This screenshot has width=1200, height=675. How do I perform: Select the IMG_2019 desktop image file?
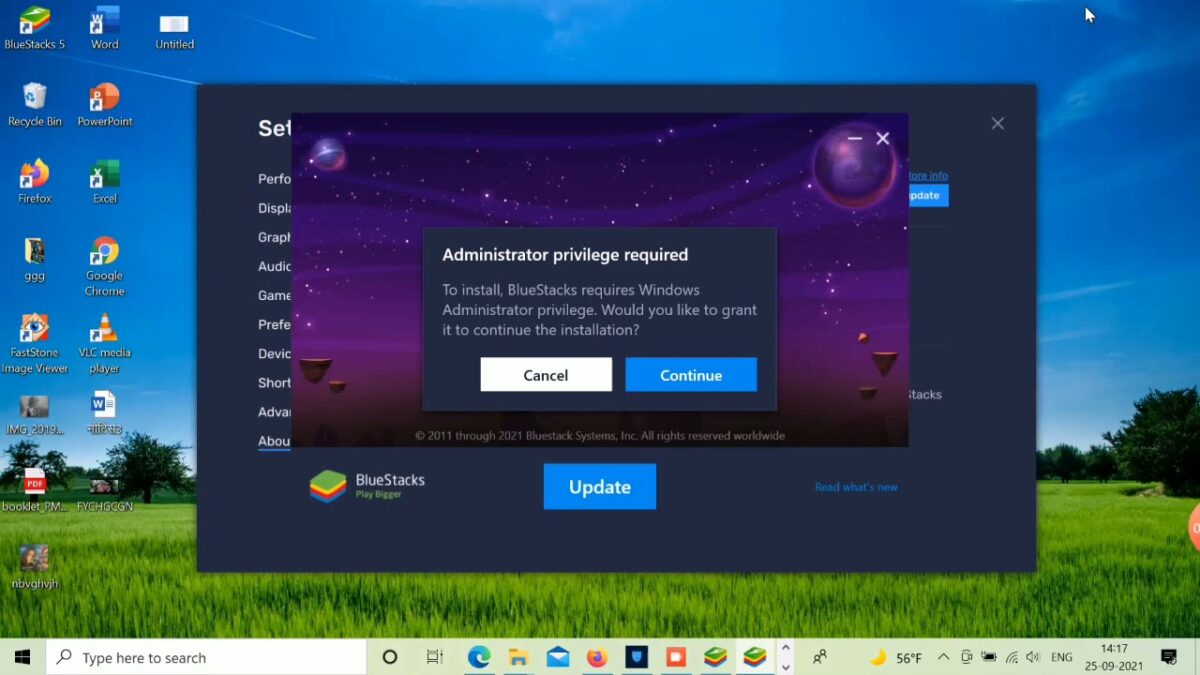point(34,414)
